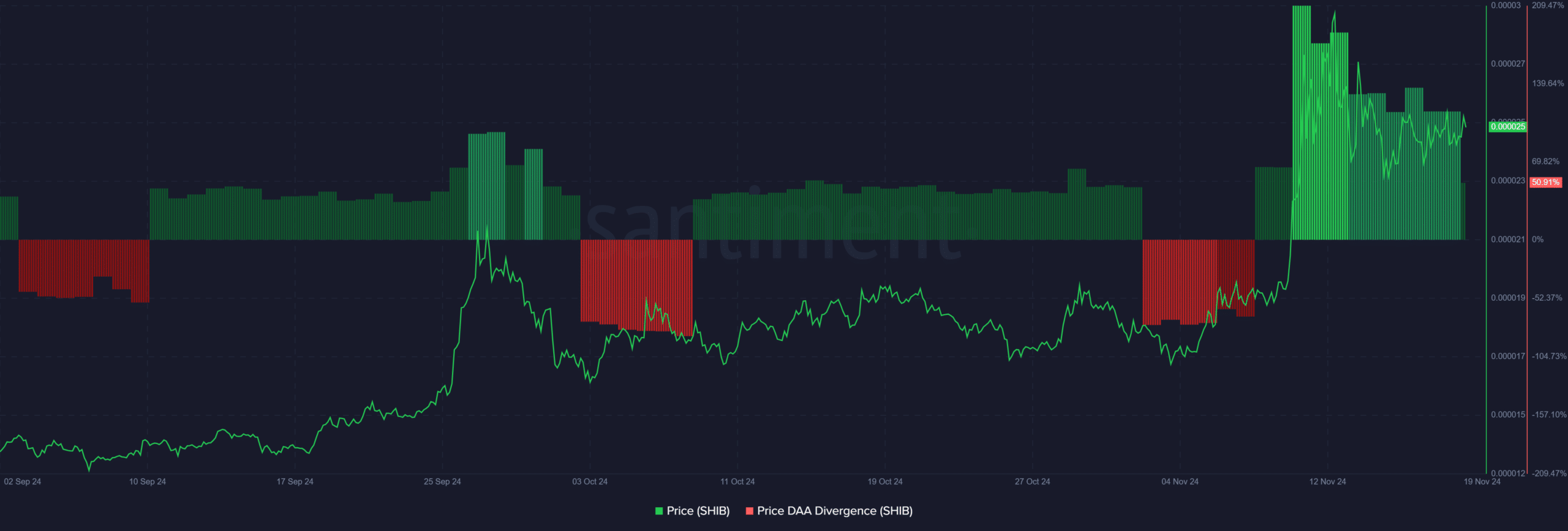Click the -157.10% divergence axis value
1568x531 pixels.
coord(1549,415)
